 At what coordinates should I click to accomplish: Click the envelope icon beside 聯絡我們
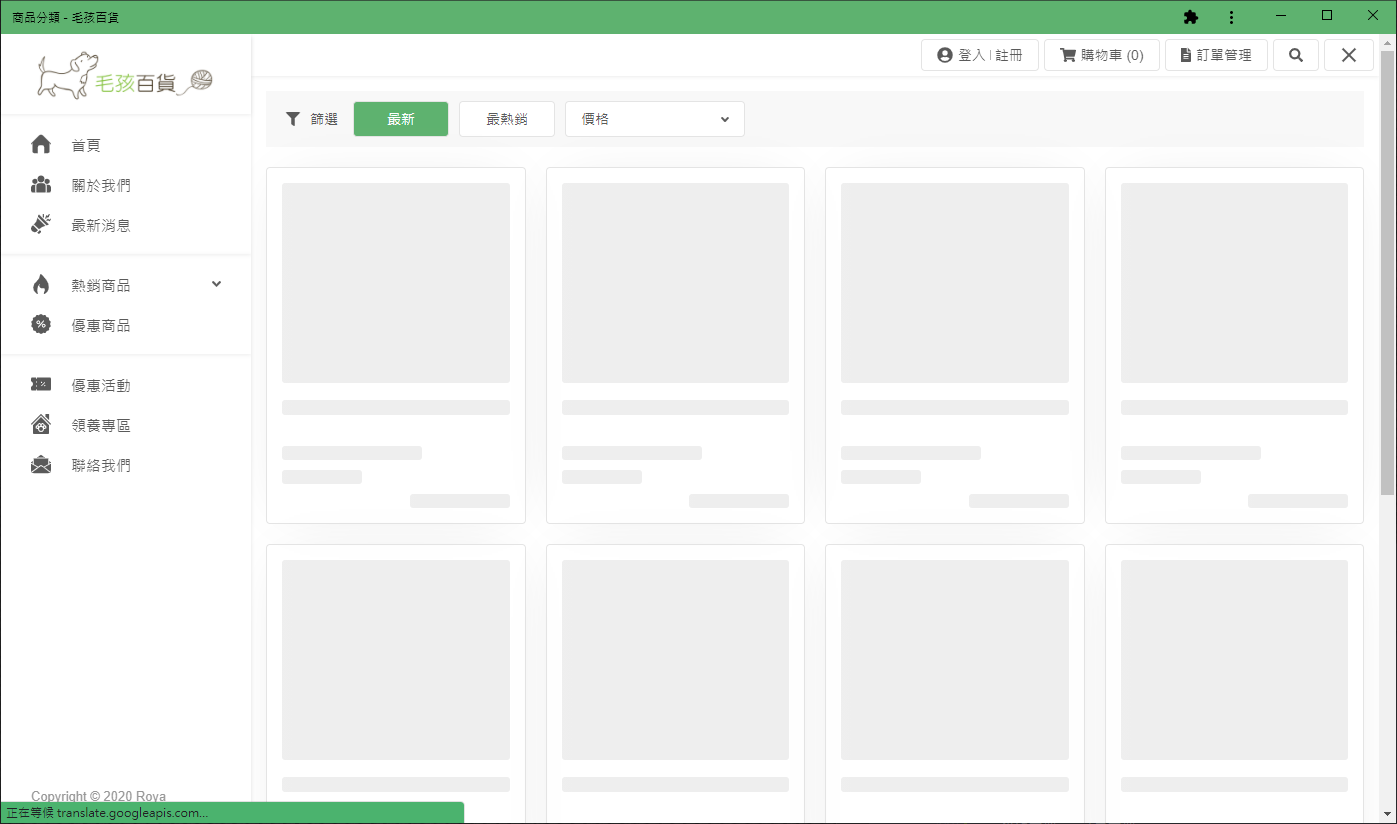[x=41, y=465]
